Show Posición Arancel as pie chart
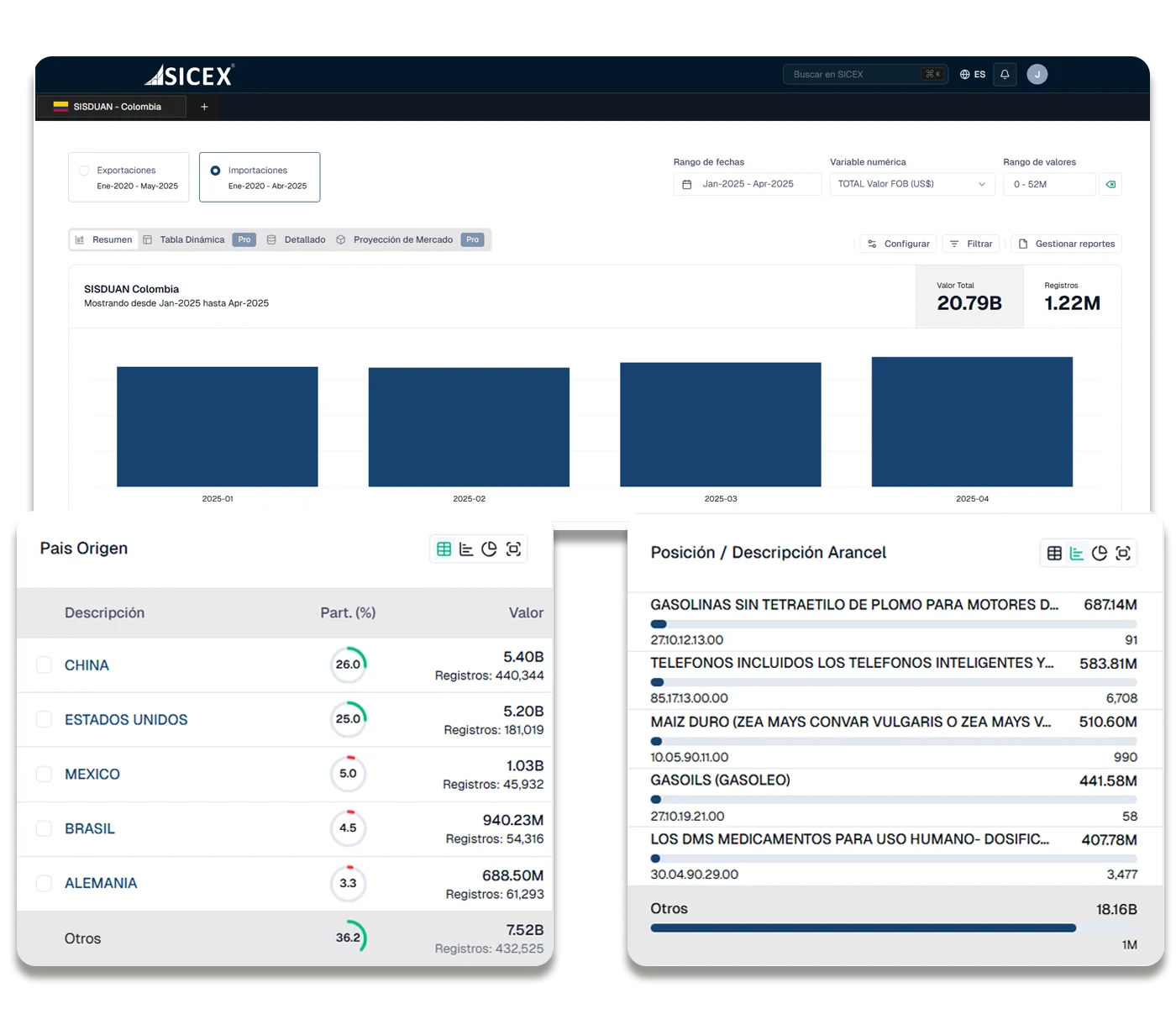 (1100, 553)
